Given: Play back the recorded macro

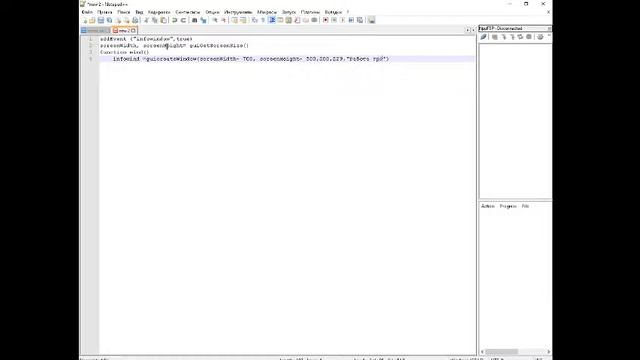Looking at the screenshot, I should (342, 20).
